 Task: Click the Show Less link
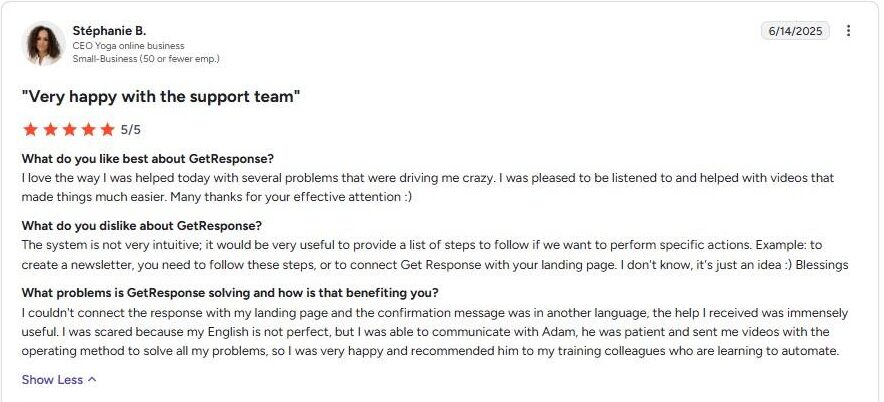click(52, 380)
